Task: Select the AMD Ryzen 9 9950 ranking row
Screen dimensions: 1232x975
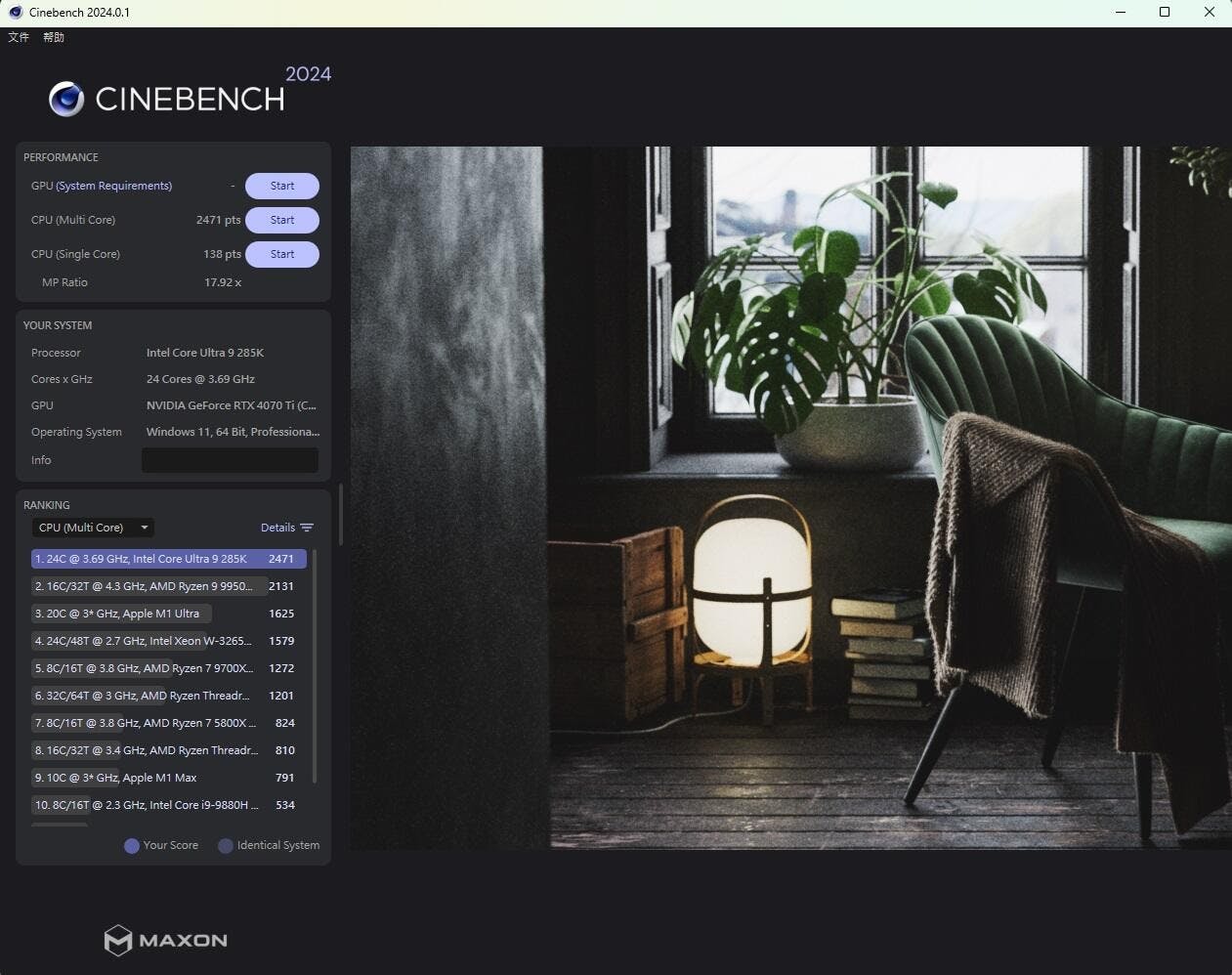Action: click(x=169, y=586)
